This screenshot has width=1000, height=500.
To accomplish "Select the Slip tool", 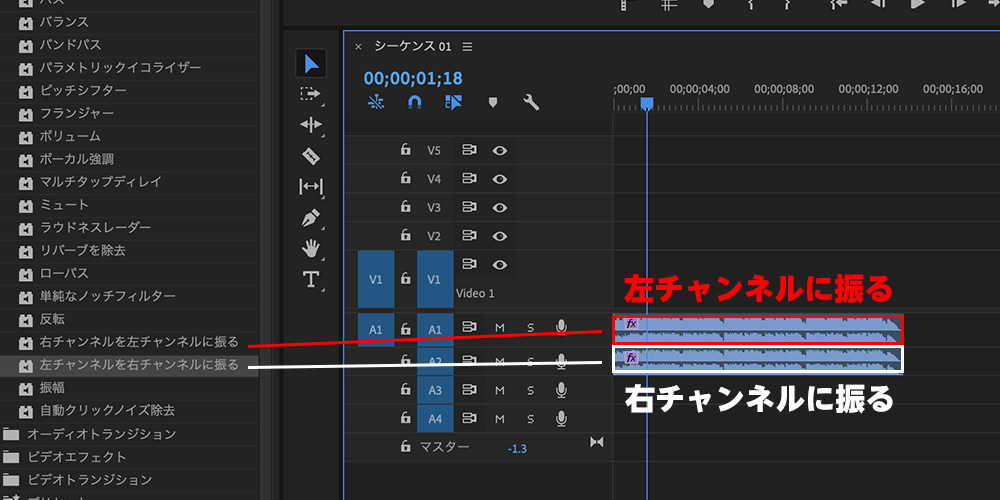I will tap(311, 187).
